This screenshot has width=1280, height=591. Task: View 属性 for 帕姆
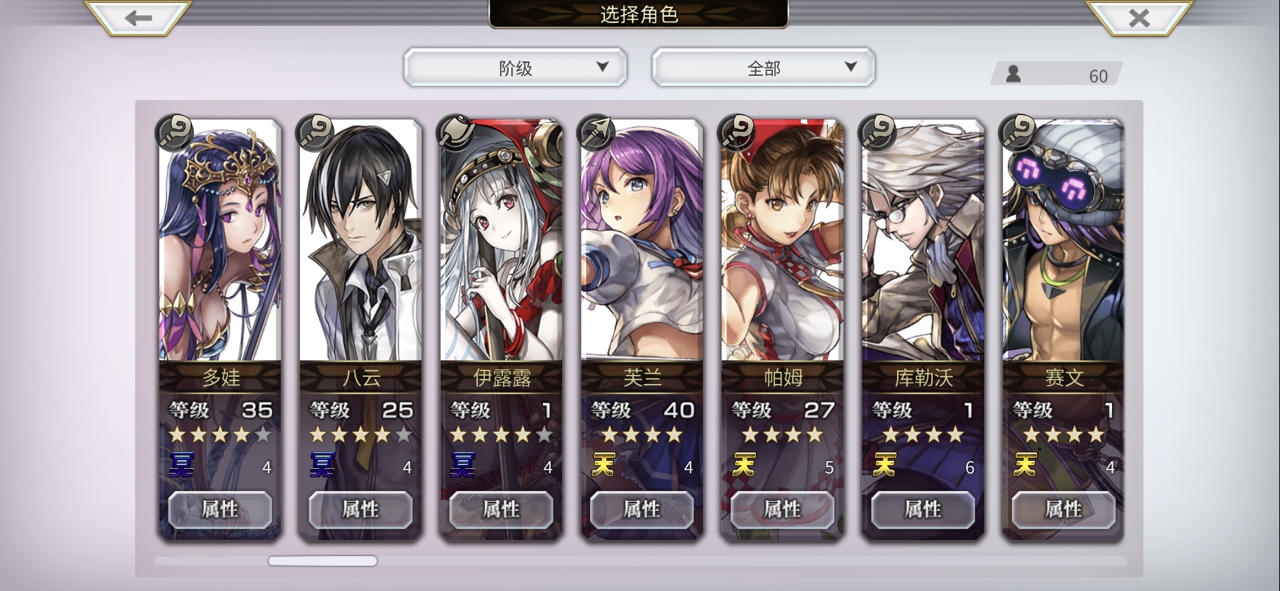(782, 509)
